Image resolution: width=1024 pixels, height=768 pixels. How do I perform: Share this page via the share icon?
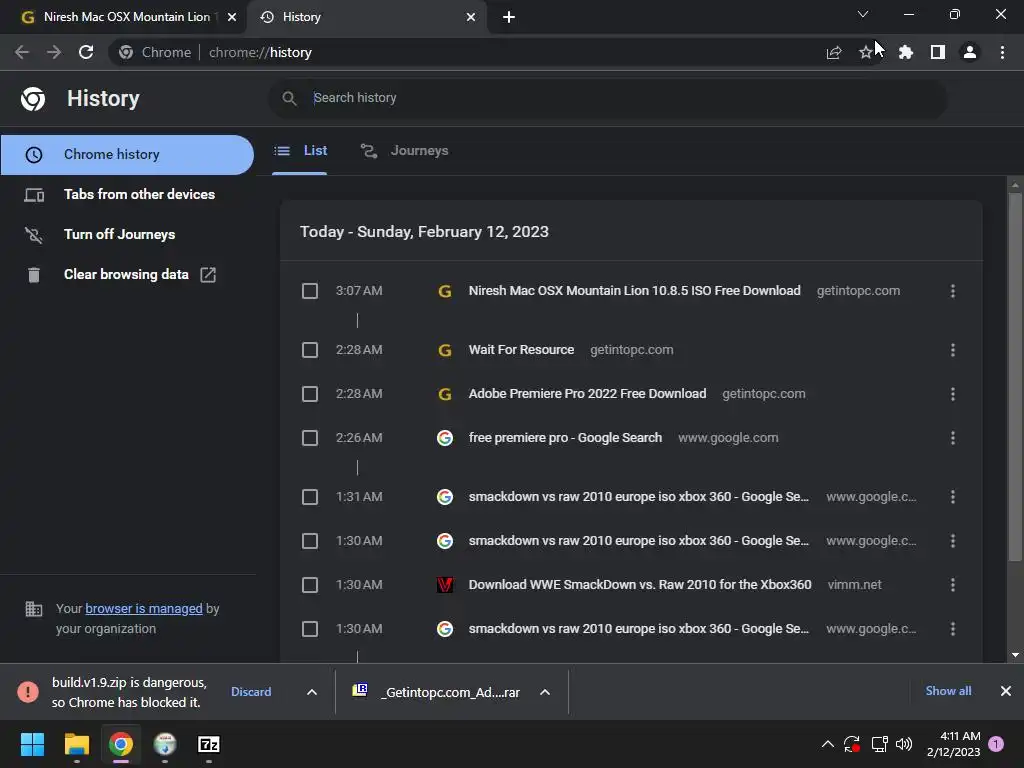click(834, 52)
